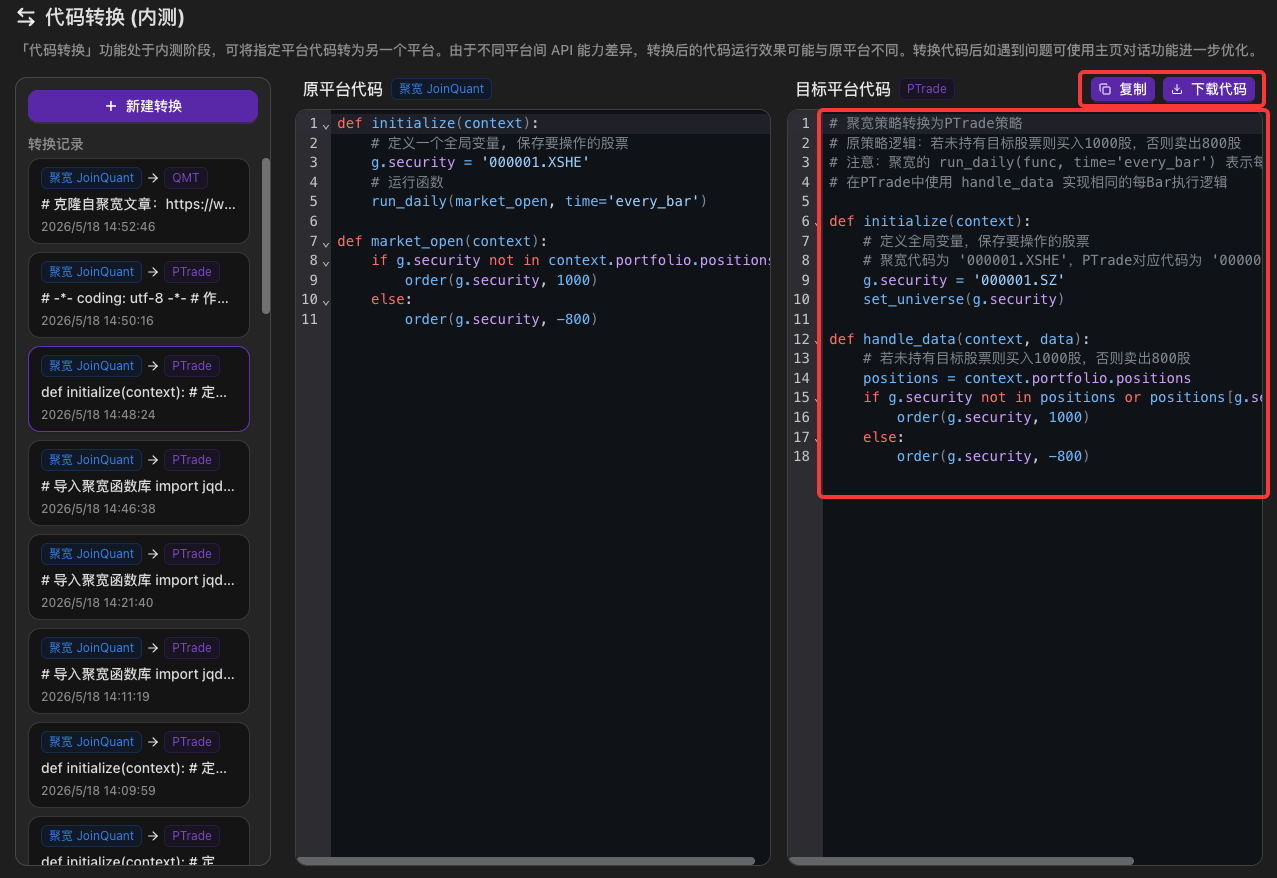Collapse fold arrow at target line 12
Screen dimensions: 1277x878
(x=818, y=340)
